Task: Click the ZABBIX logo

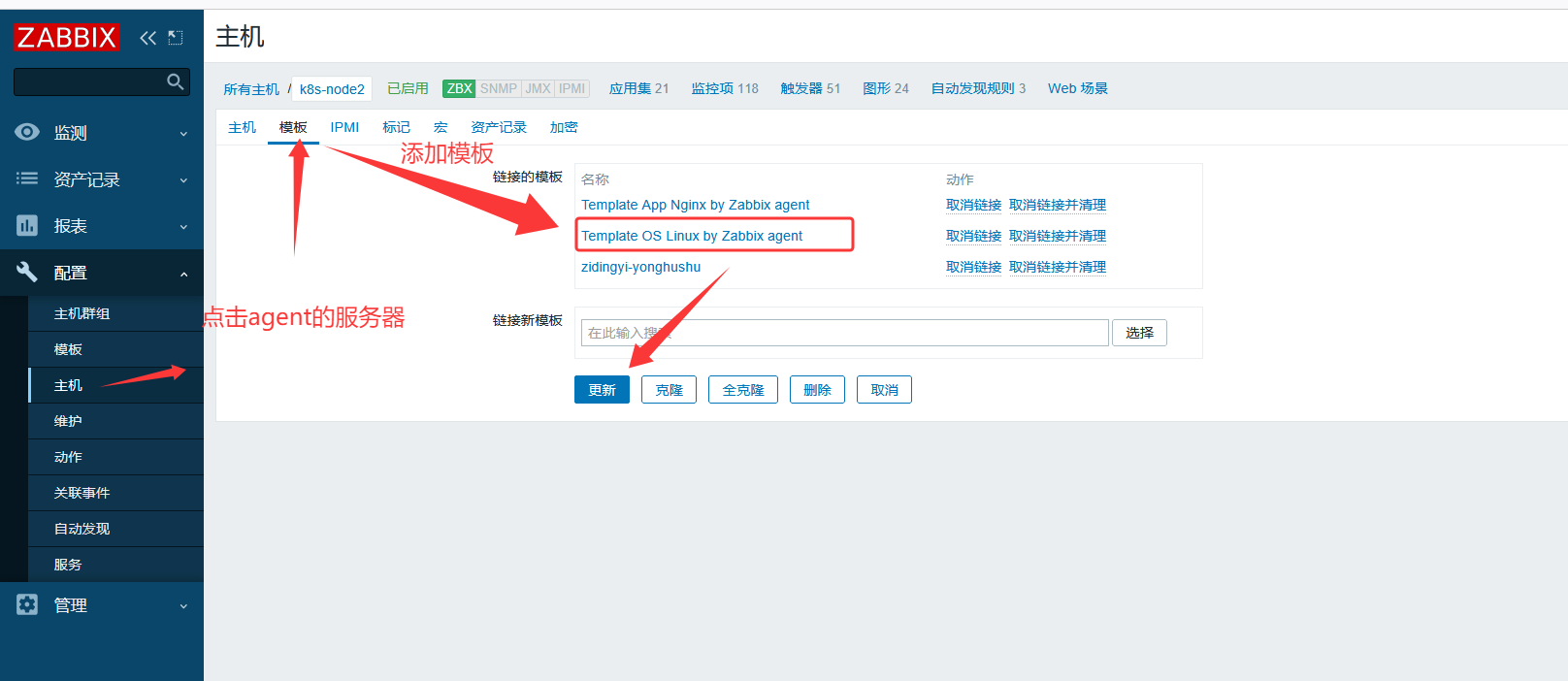Action: tap(66, 38)
